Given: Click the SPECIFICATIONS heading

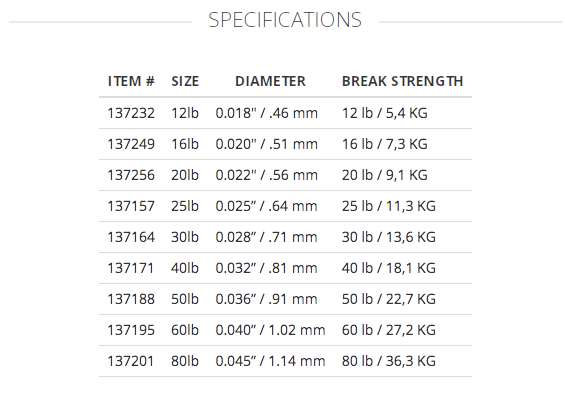Looking at the screenshot, I should pos(285,20).
